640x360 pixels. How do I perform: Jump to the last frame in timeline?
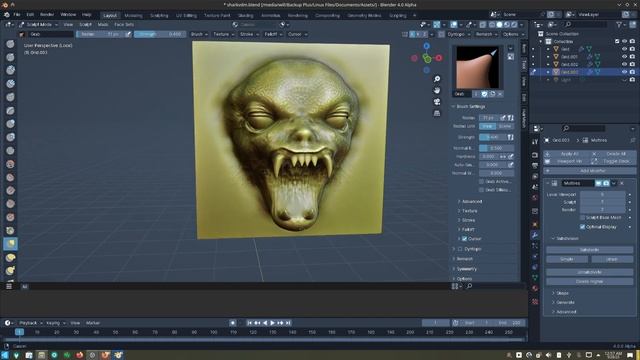[288, 323]
